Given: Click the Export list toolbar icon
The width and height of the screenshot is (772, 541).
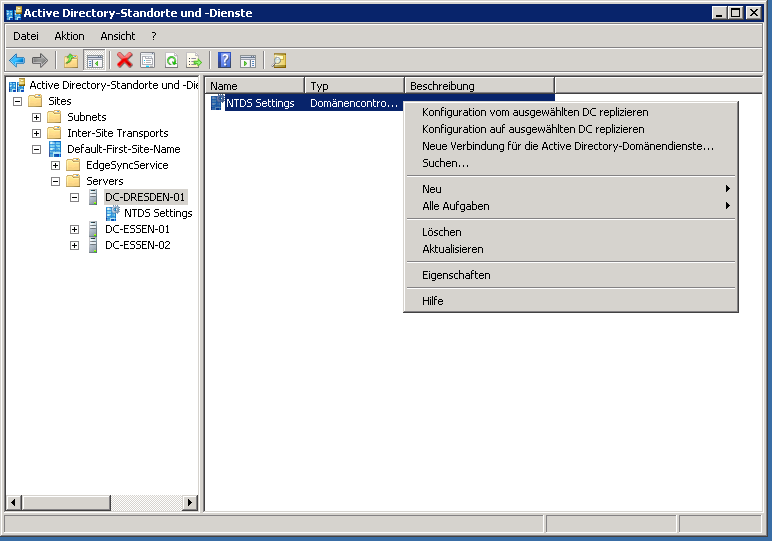Looking at the screenshot, I should (x=194, y=61).
